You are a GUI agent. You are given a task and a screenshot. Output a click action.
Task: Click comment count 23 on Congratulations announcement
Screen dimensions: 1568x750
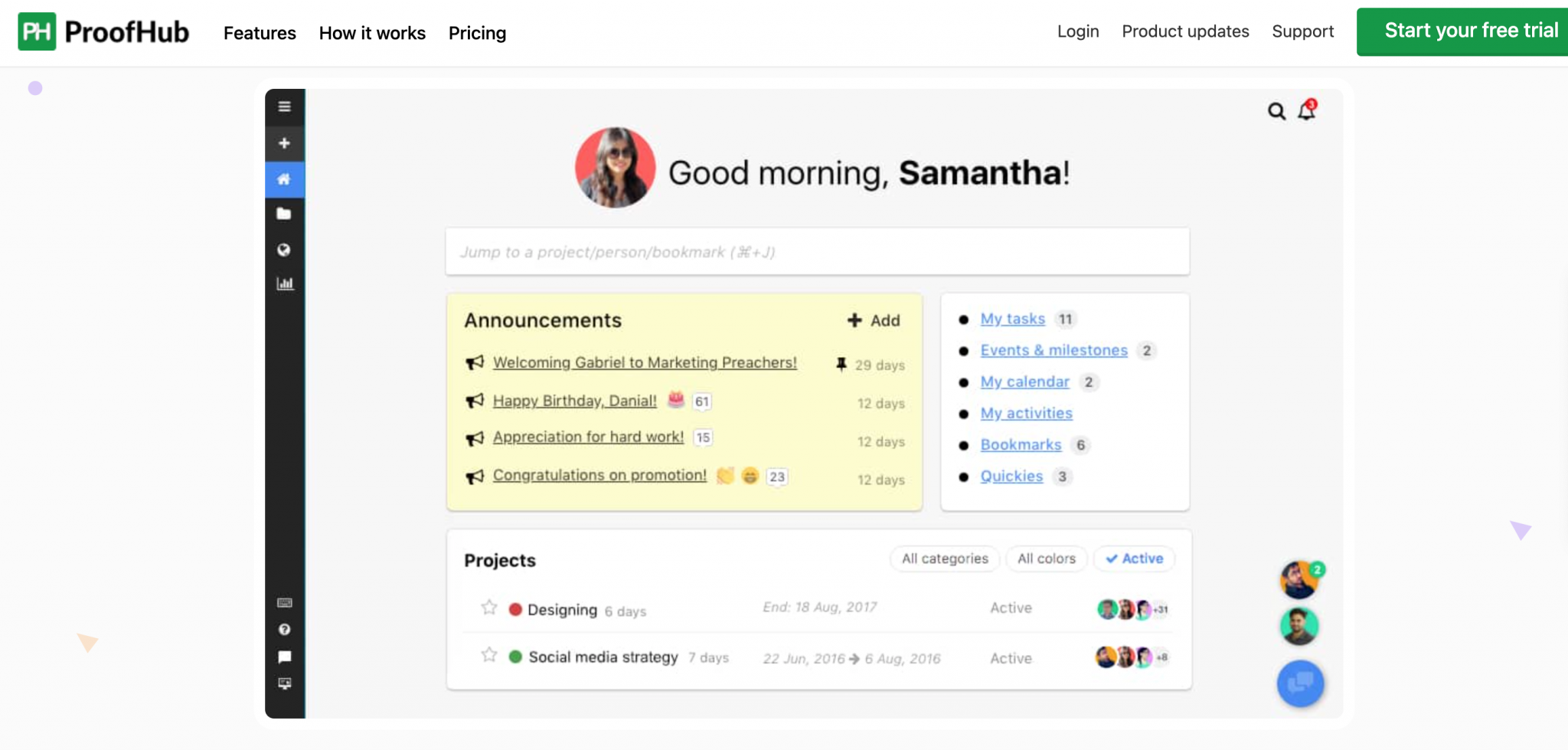pyautogui.click(x=777, y=477)
